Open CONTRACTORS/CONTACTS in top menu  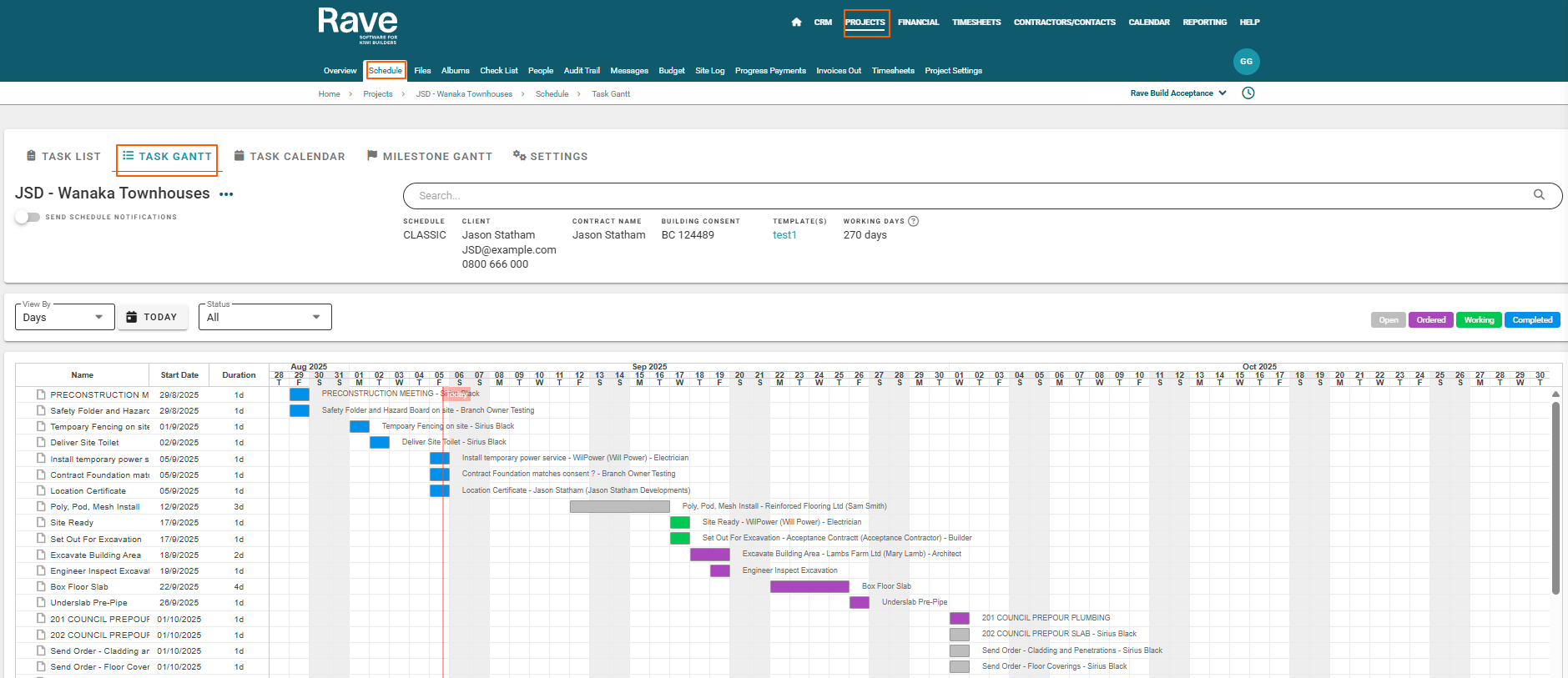pyautogui.click(x=1064, y=23)
